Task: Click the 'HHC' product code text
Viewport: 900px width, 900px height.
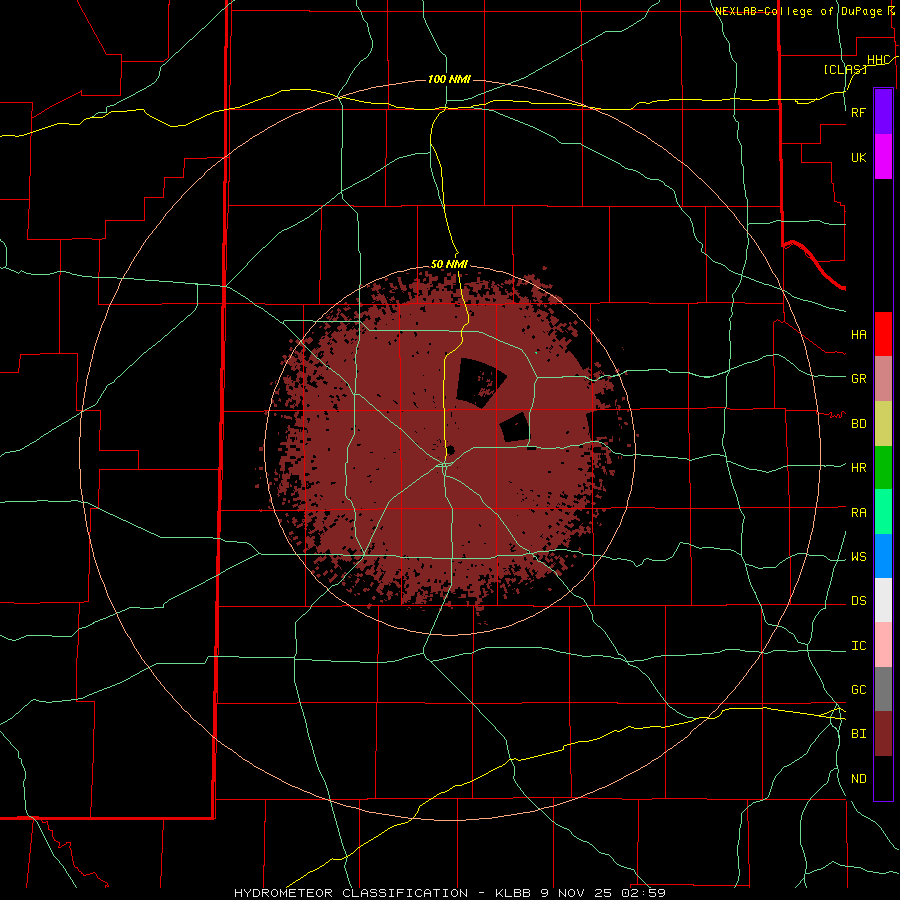Action: (878, 60)
